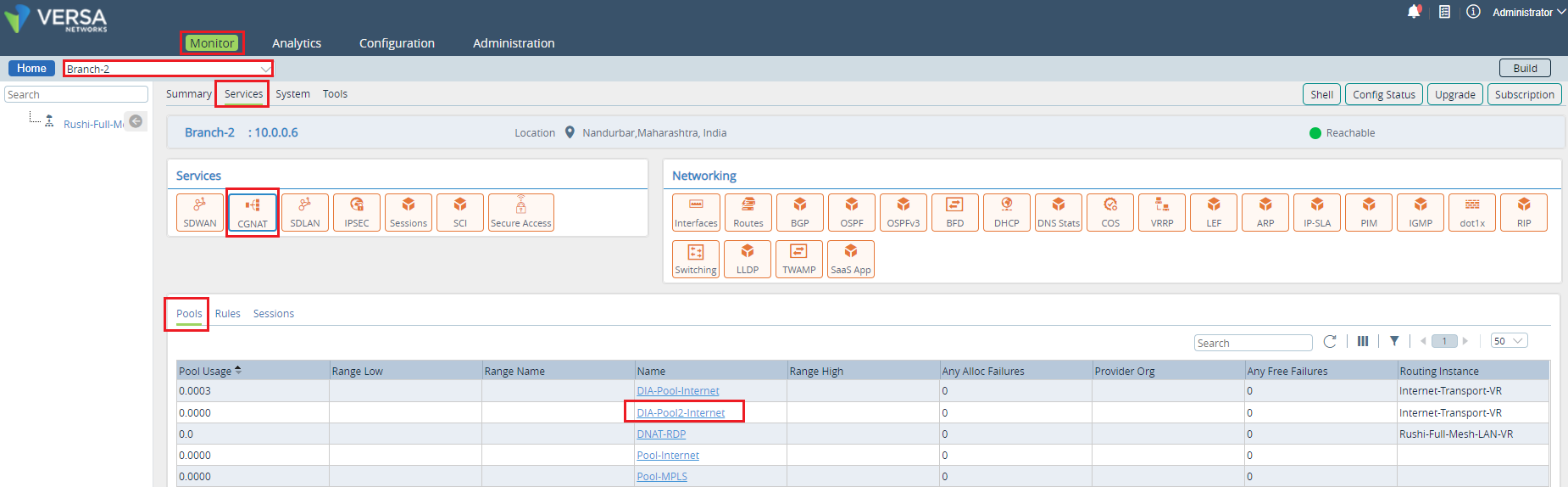1568x487 pixels.
Task: Open the LLDP networking icon
Action: point(748,259)
